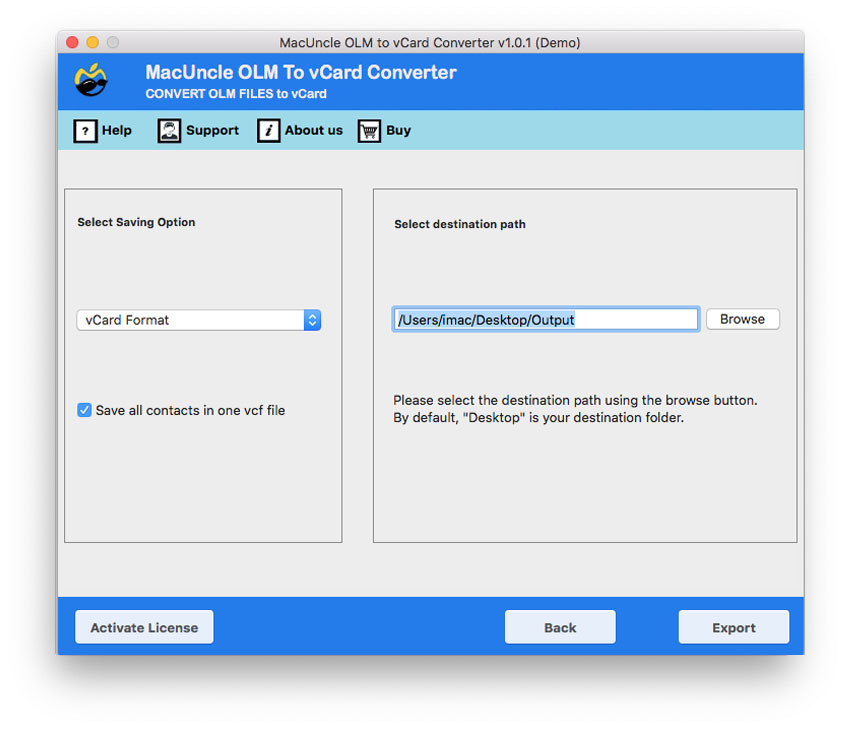This screenshot has height=729, width=846.
Task: Click the About us info icon
Action: tap(268, 130)
